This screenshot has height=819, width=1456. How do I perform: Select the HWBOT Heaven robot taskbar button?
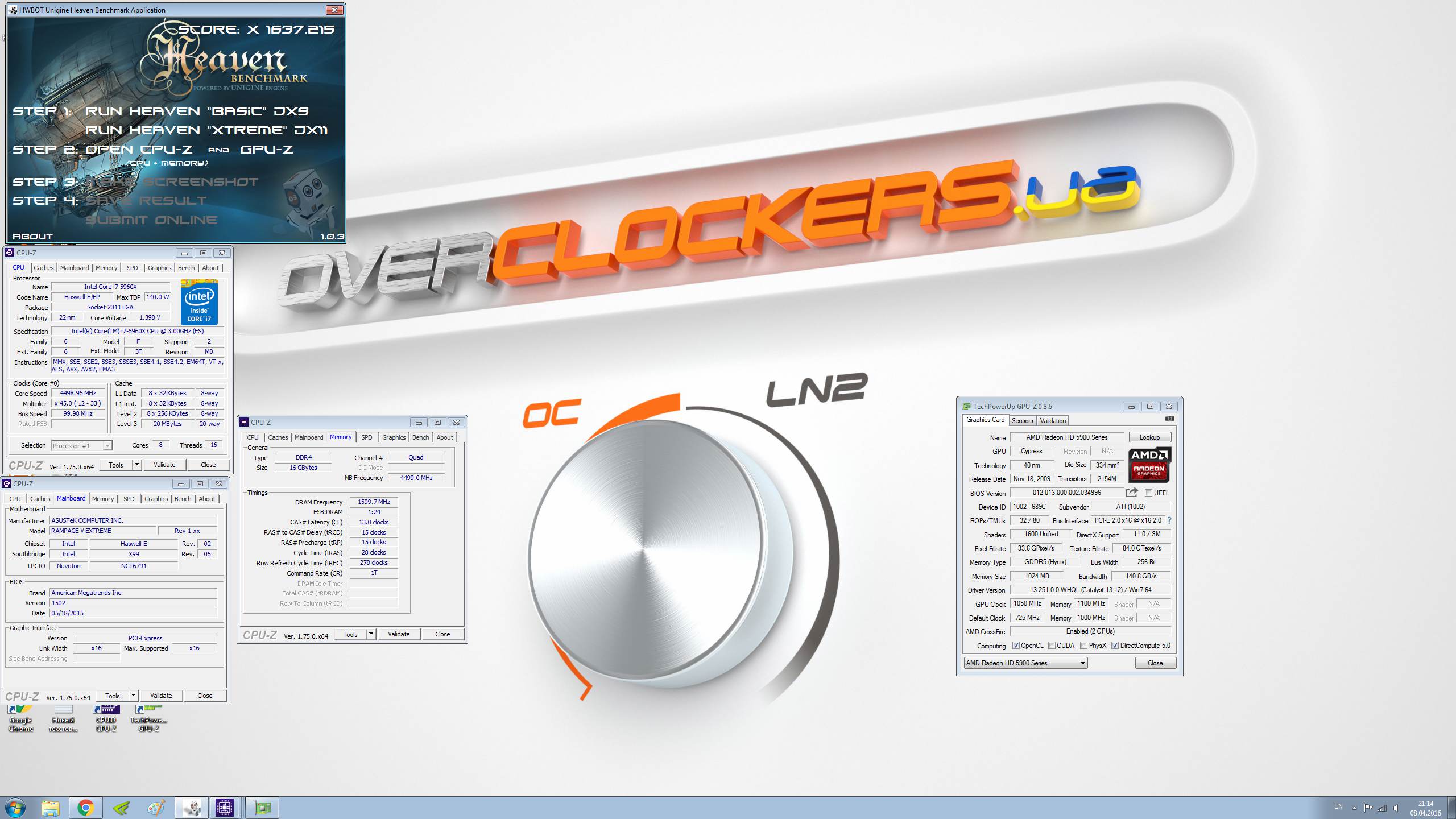[192, 808]
